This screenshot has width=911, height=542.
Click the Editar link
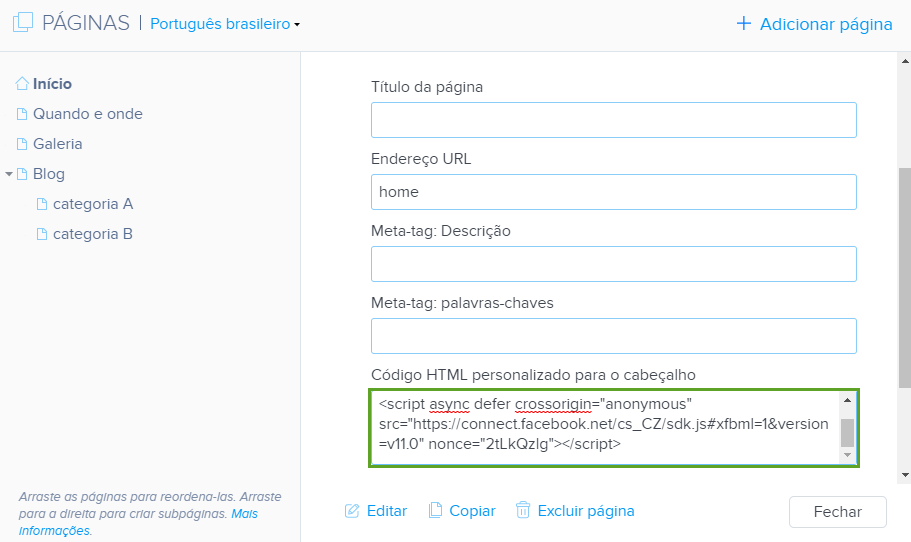(x=387, y=511)
